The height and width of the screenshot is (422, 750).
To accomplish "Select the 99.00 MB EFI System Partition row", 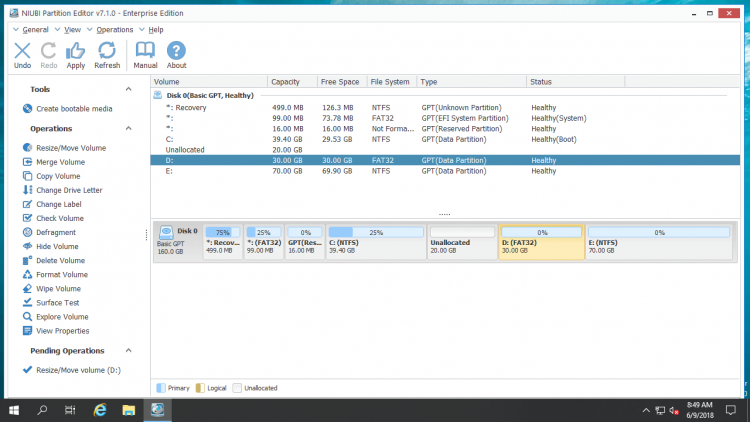I will coord(445,118).
